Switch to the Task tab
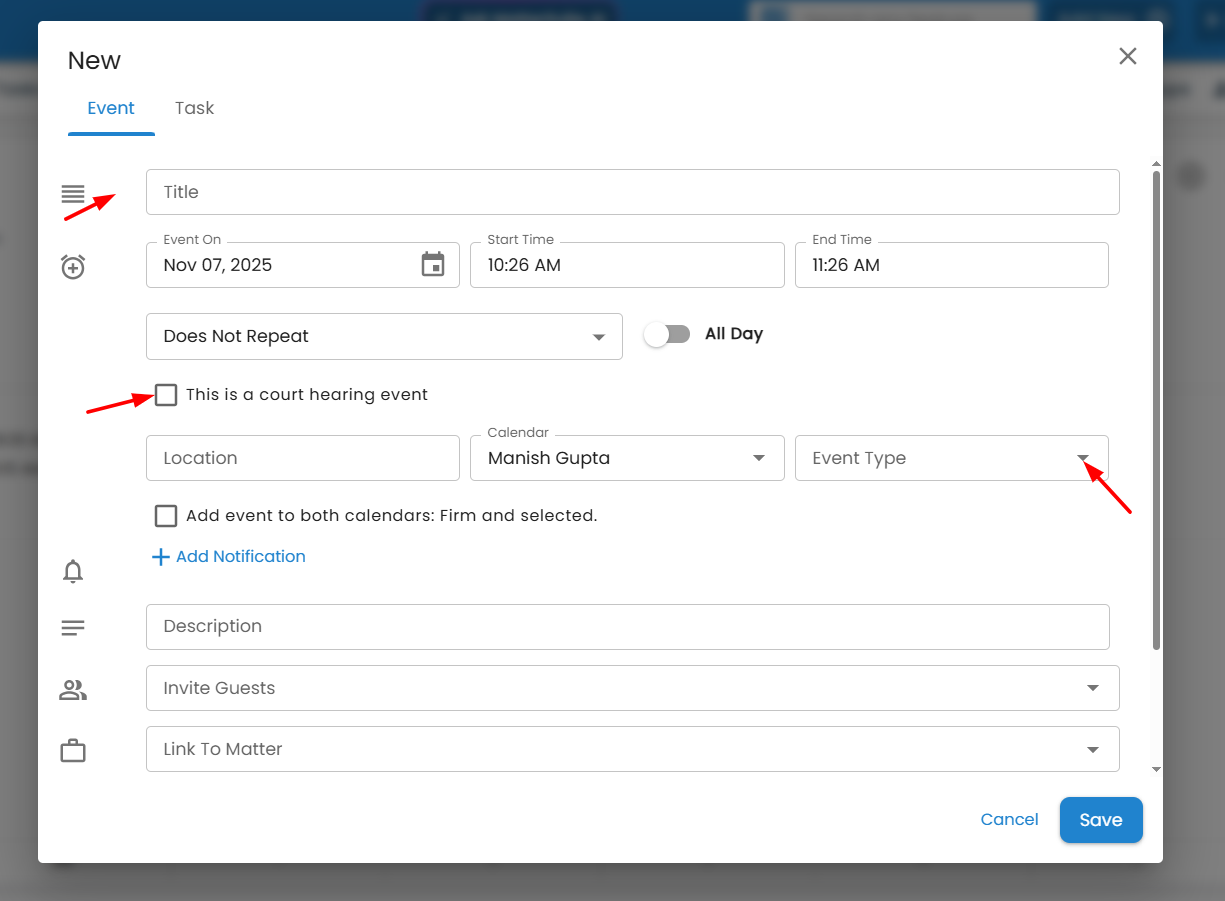The width and height of the screenshot is (1225, 901). (194, 108)
